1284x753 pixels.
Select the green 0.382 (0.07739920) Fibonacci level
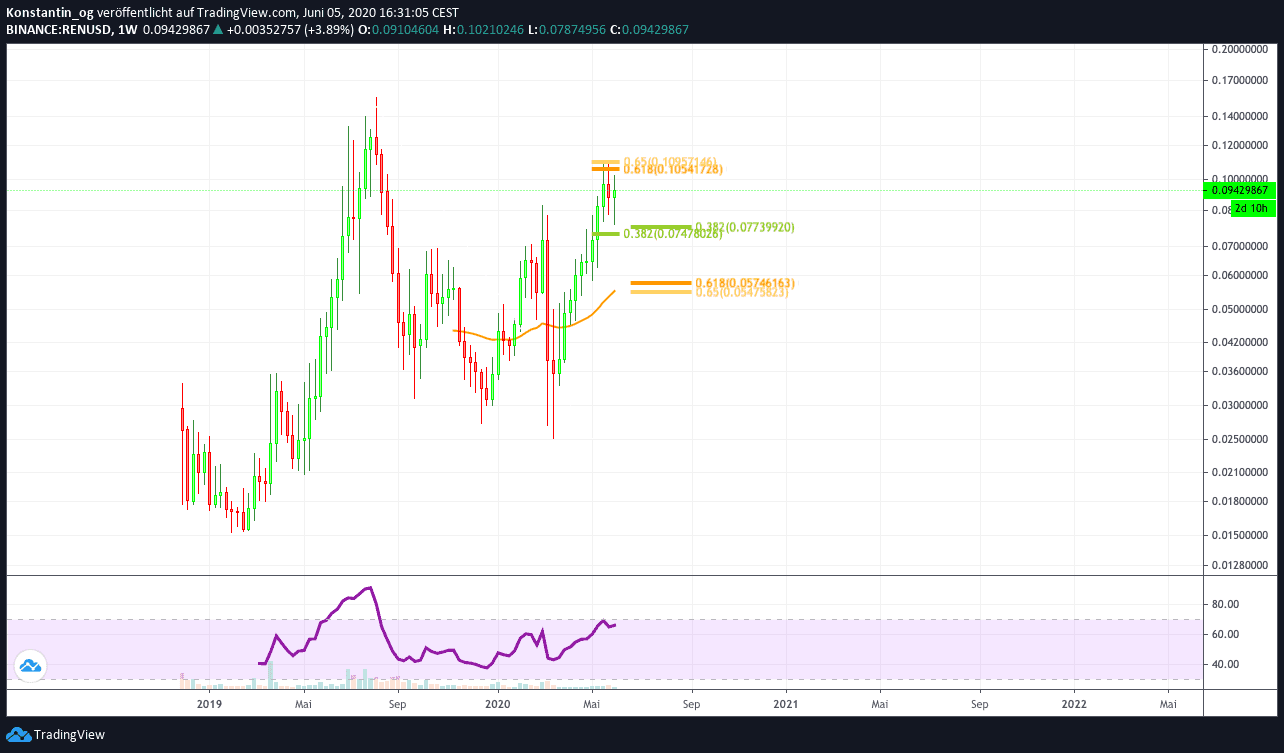tap(660, 227)
